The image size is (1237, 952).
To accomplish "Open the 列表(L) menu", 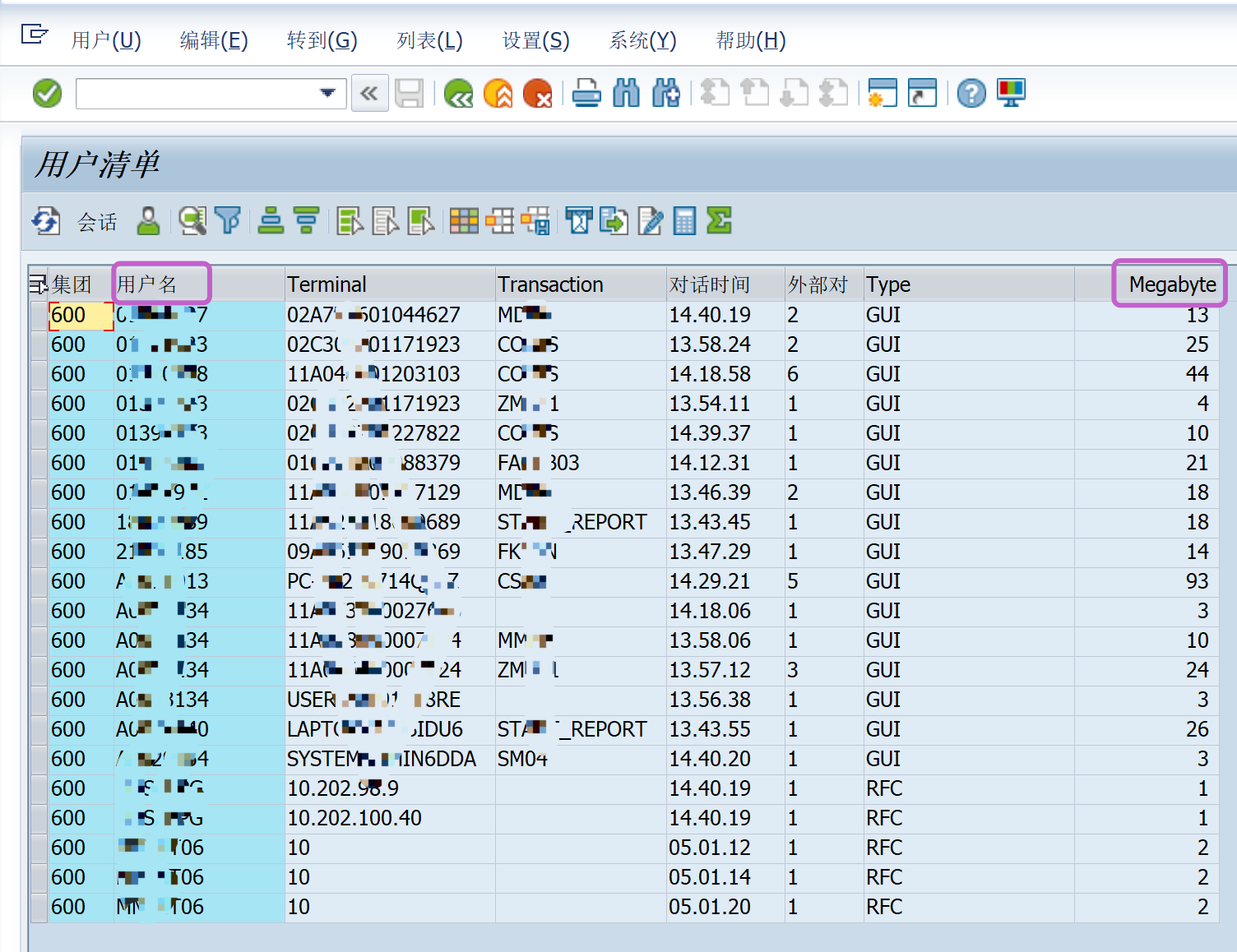I will click(x=429, y=40).
